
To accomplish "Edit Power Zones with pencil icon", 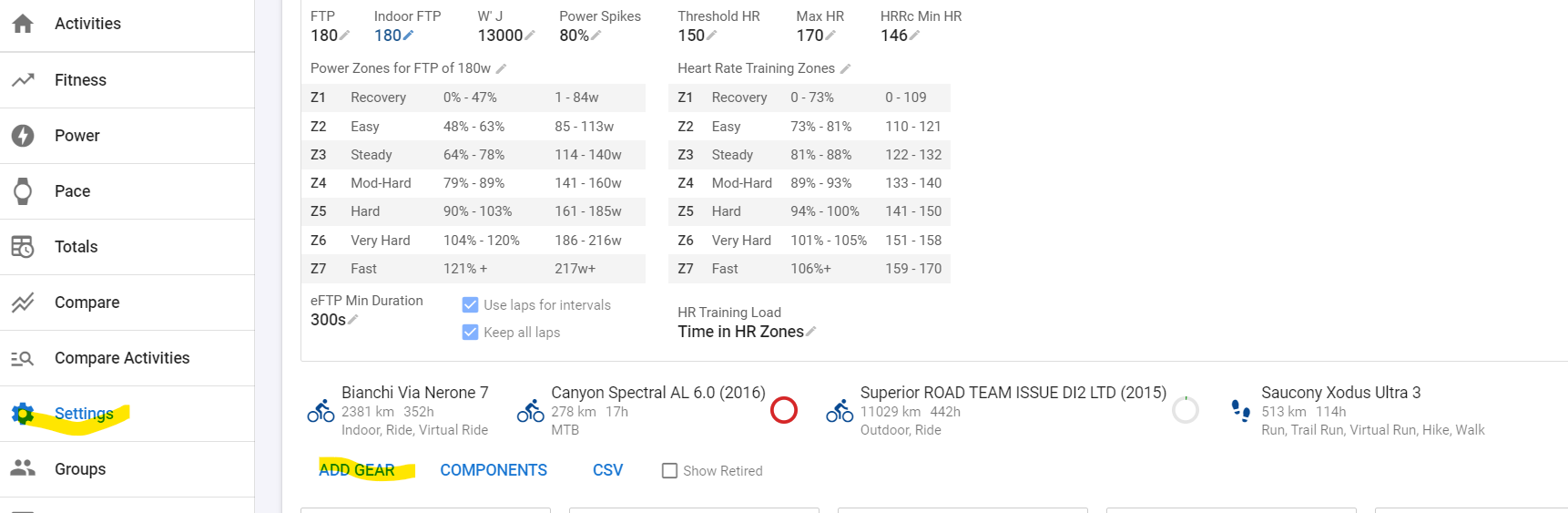I will (x=501, y=68).
